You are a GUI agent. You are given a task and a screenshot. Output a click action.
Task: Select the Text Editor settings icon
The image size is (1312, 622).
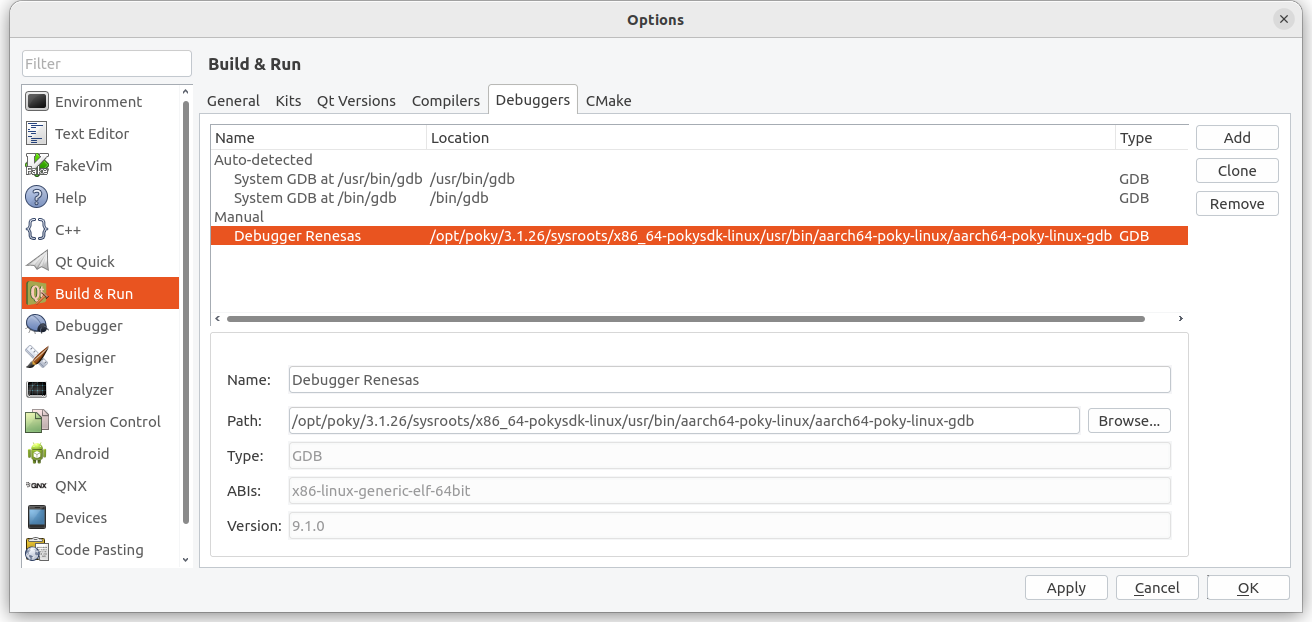point(92,133)
